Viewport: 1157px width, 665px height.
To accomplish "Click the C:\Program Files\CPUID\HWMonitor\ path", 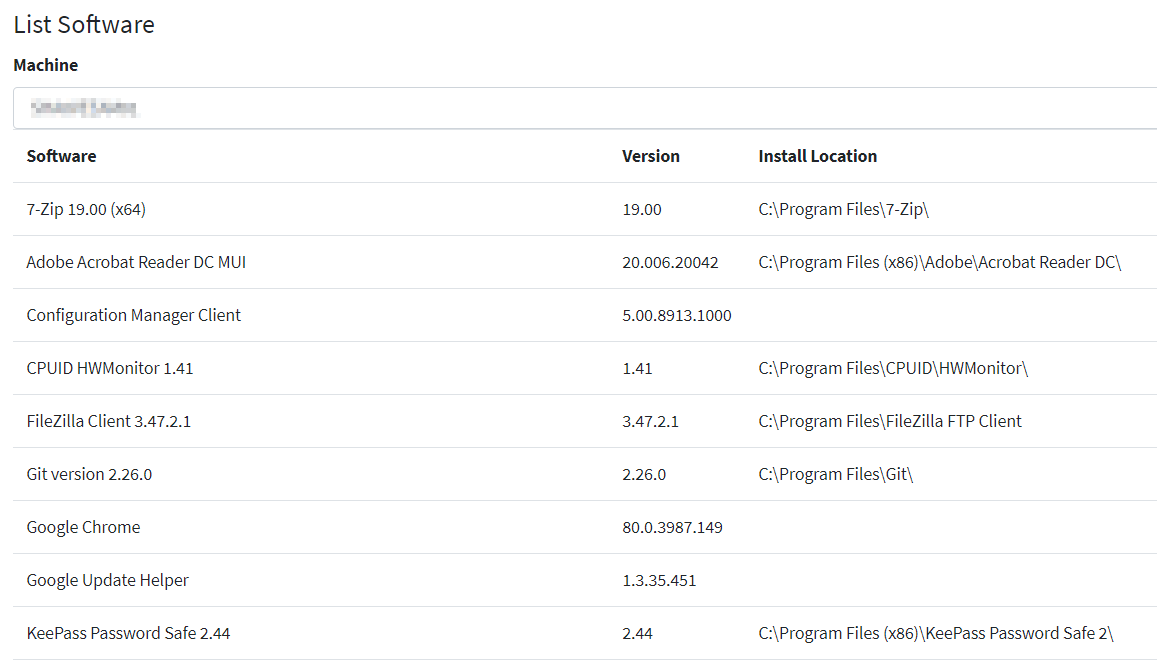I will (x=893, y=368).
